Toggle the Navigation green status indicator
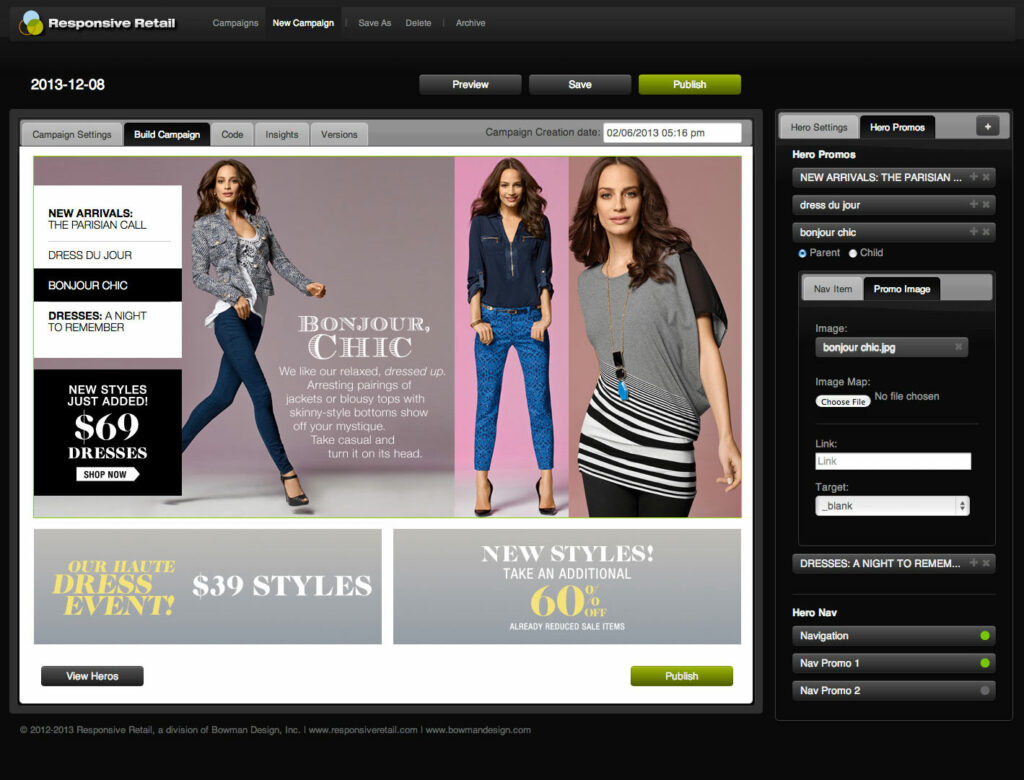The width and height of the screenshot is (1024, 780). (985, 636)
